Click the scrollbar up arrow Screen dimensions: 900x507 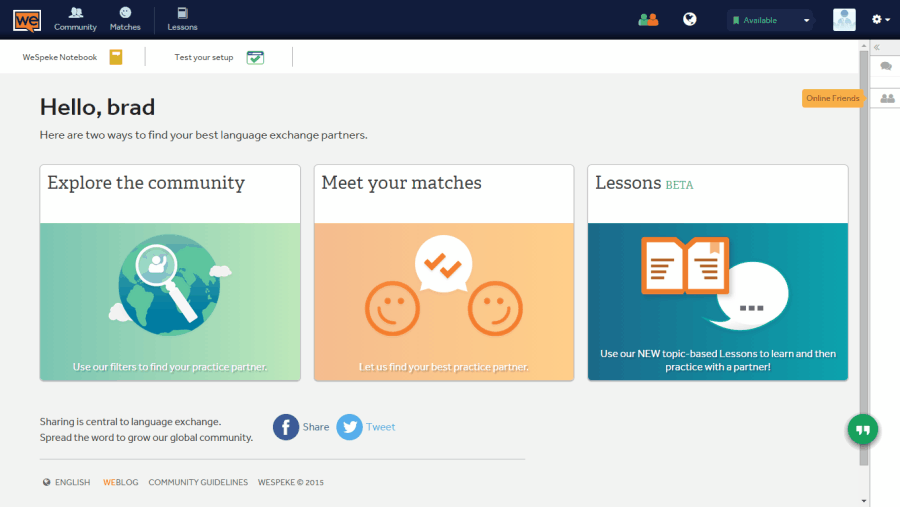(863, 45)
